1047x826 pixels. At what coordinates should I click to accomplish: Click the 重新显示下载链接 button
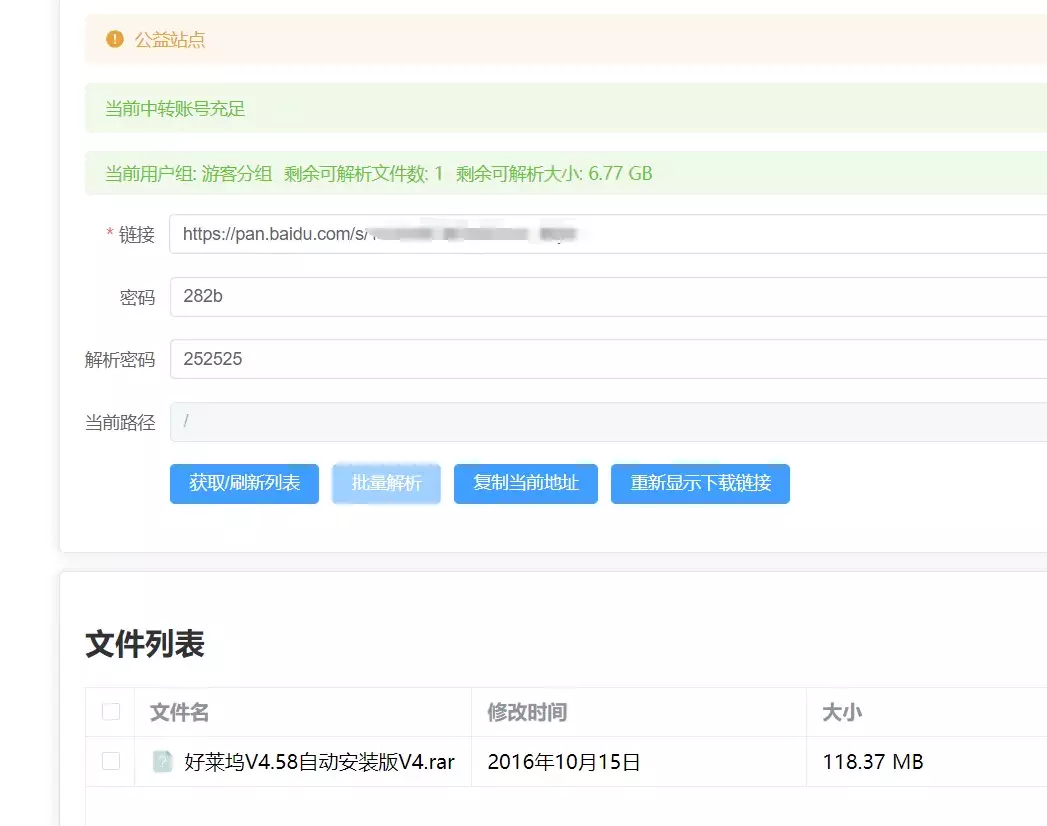[700, 484]
